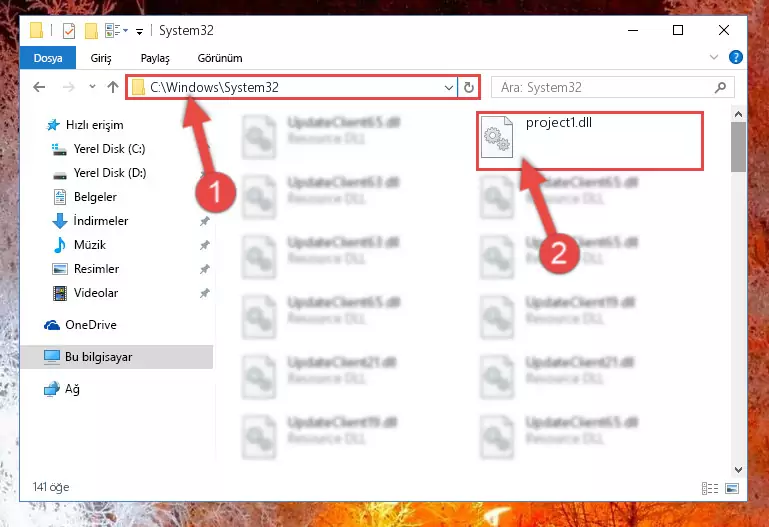Expand the address bar history dropdown
The image size is (769, 527).
pos(449,87)
